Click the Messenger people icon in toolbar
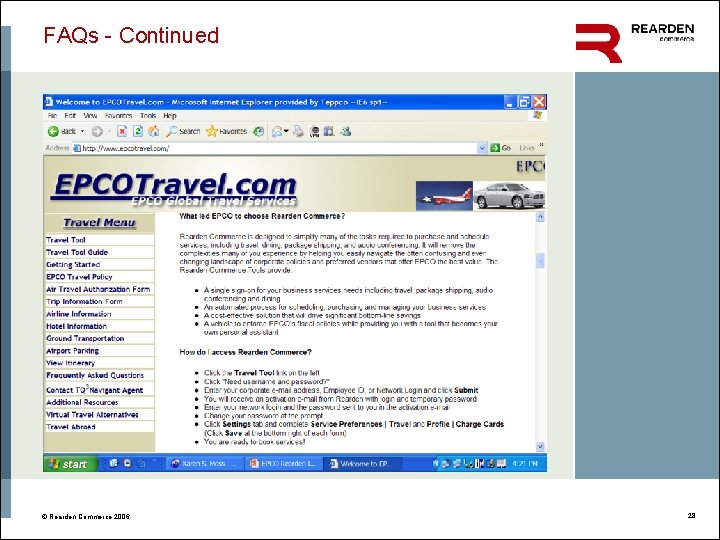Image resolution: width=720 pixels, height=540 pixels. coord(345,131)
